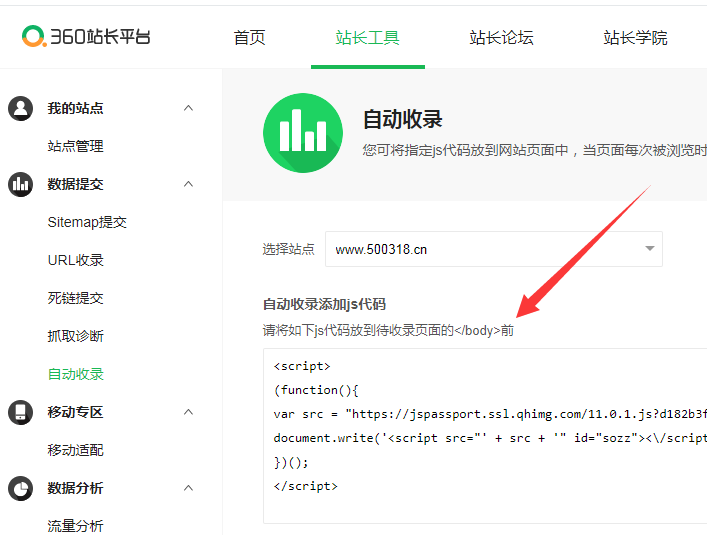Click the site dropdown arrow

650,249
